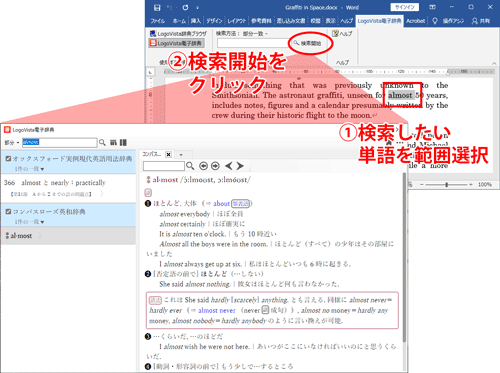Click the column view layout icon
Image resolution: width=500 pixels, height=373 pixels.
tap(123, 143)
